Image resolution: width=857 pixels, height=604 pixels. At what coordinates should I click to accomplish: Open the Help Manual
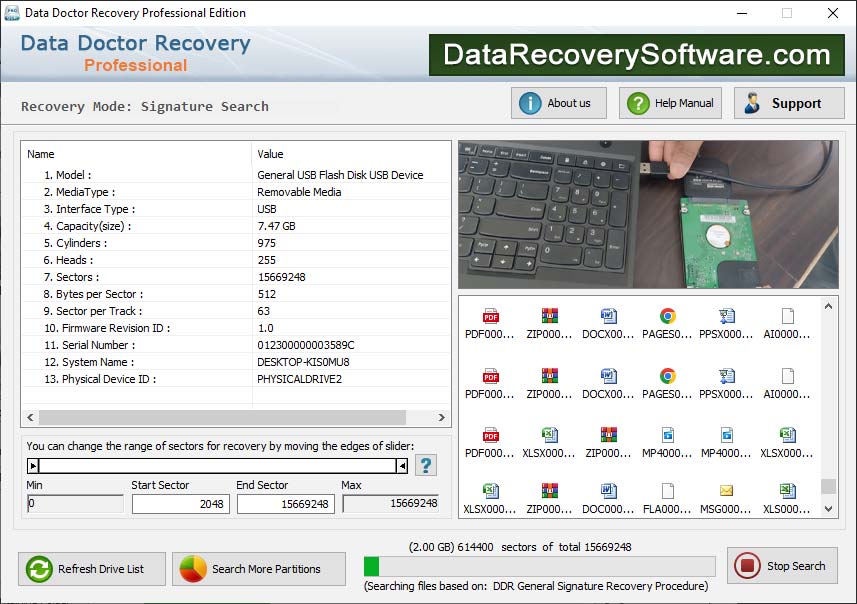[x=669, y=102]
